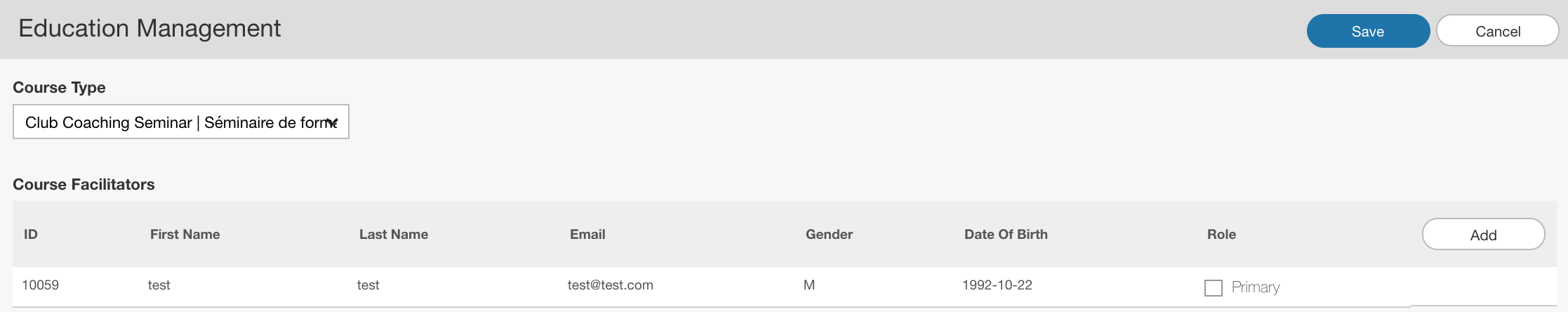
Task: Click the birth date 1992-10-22
Action: [x=997, y=285]
